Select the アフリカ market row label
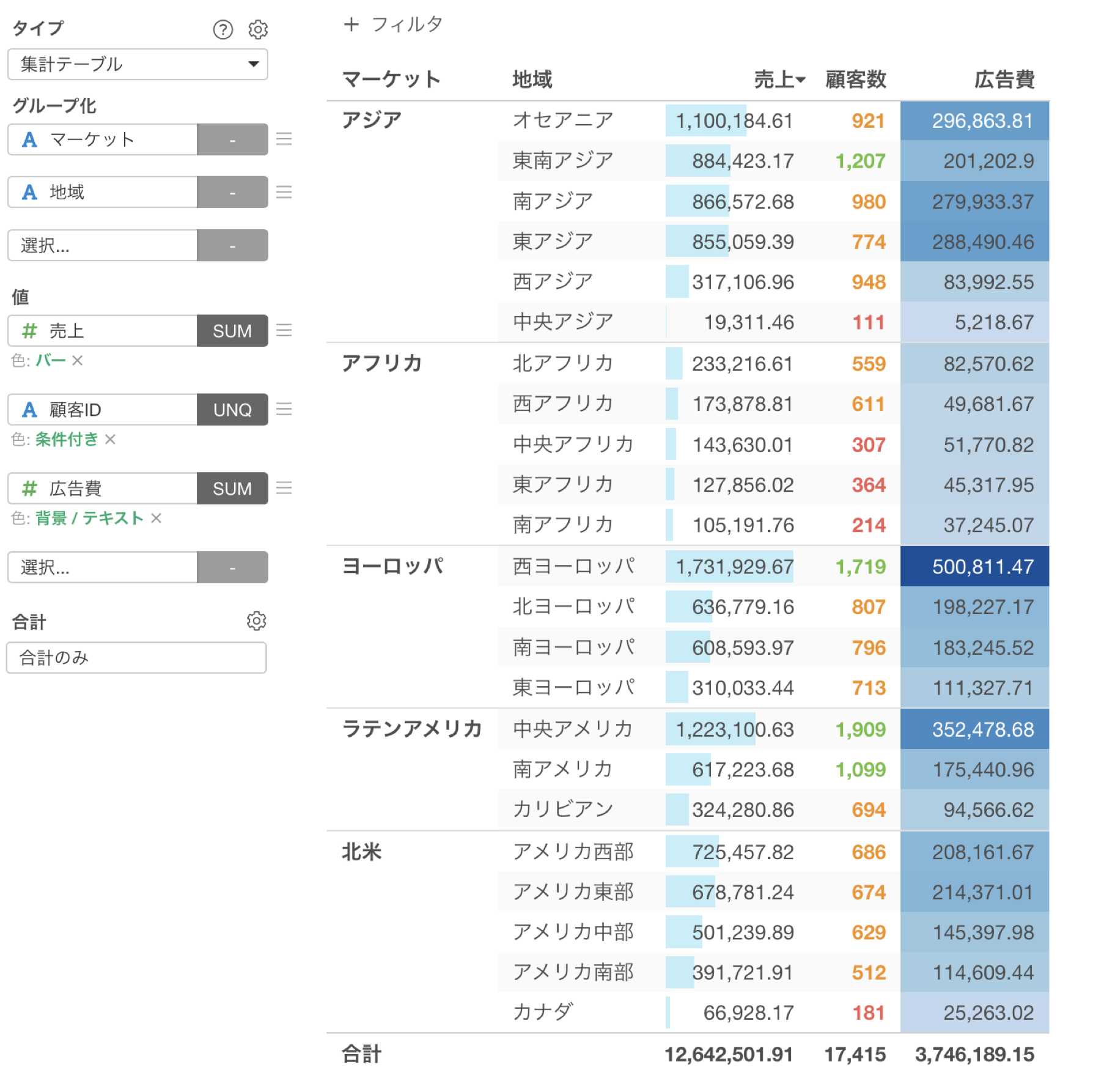This screenshot has width=1104, height=1092. click(x=382, y=363)
